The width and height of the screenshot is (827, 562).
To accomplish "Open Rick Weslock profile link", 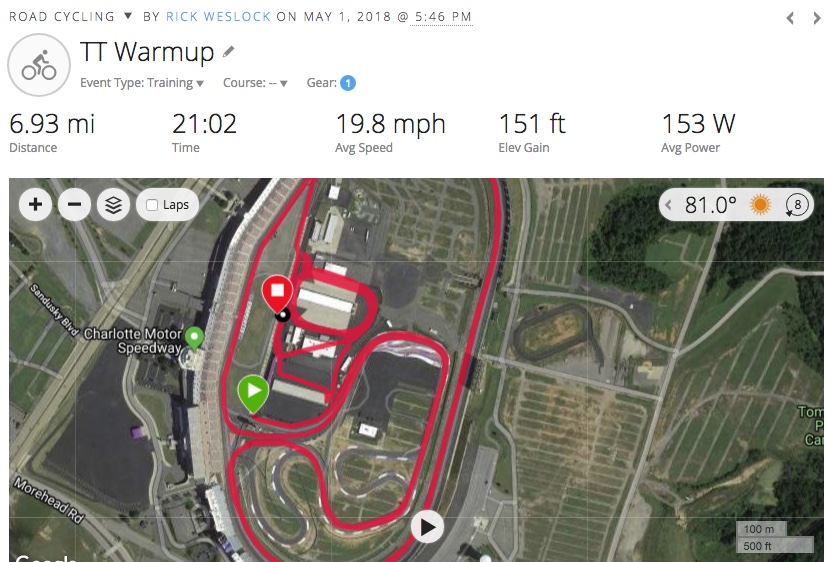I will [218, 16].
